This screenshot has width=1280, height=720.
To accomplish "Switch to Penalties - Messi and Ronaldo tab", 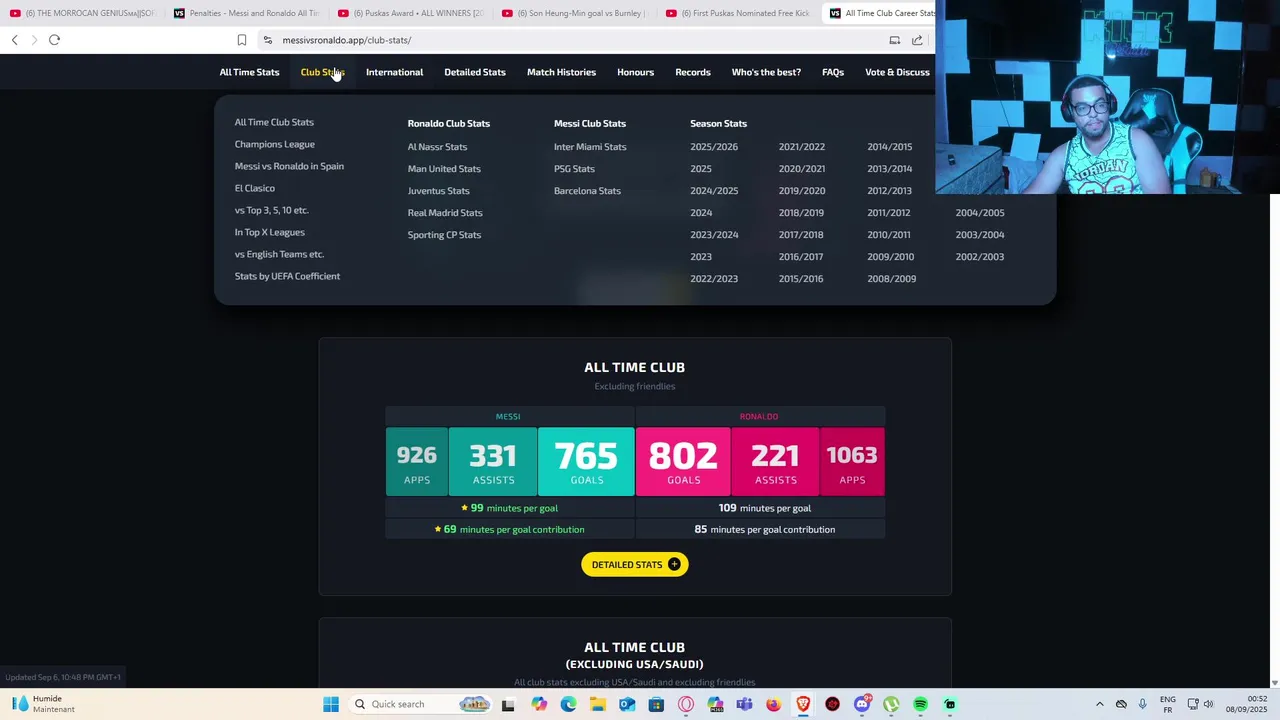I will click(x=246, y=13).
